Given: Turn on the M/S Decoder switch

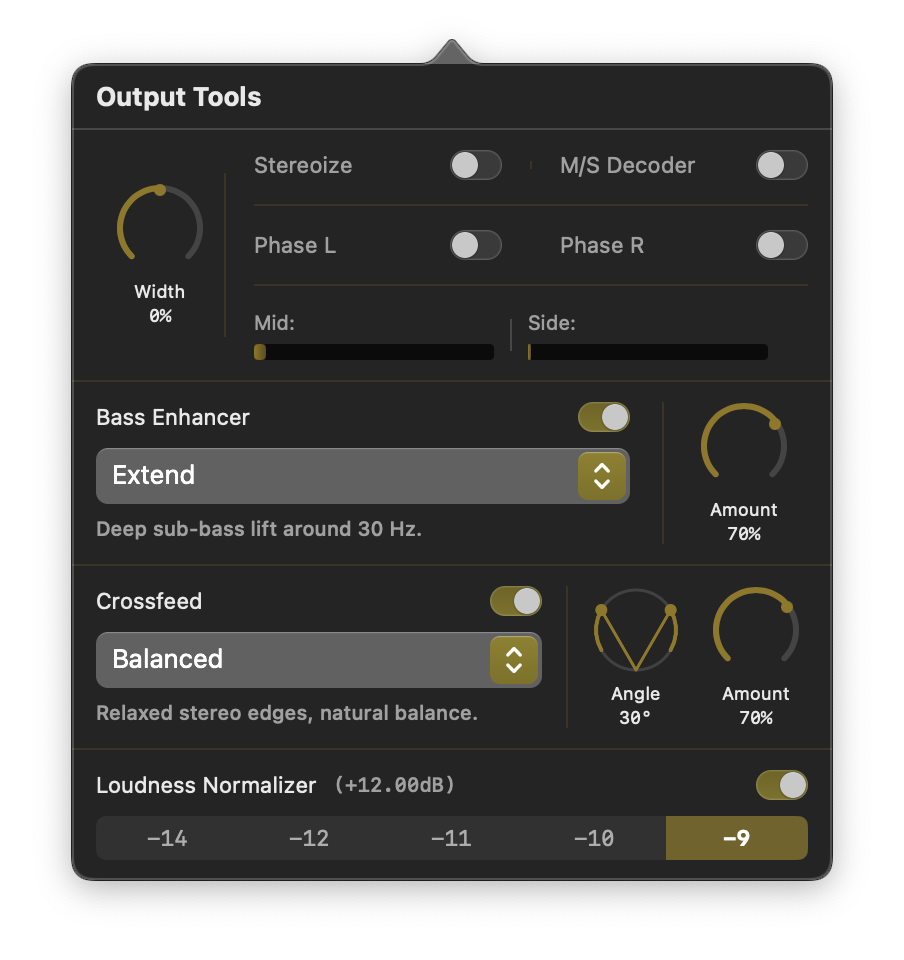Looking at the screenshot, I should pos(781,165).
